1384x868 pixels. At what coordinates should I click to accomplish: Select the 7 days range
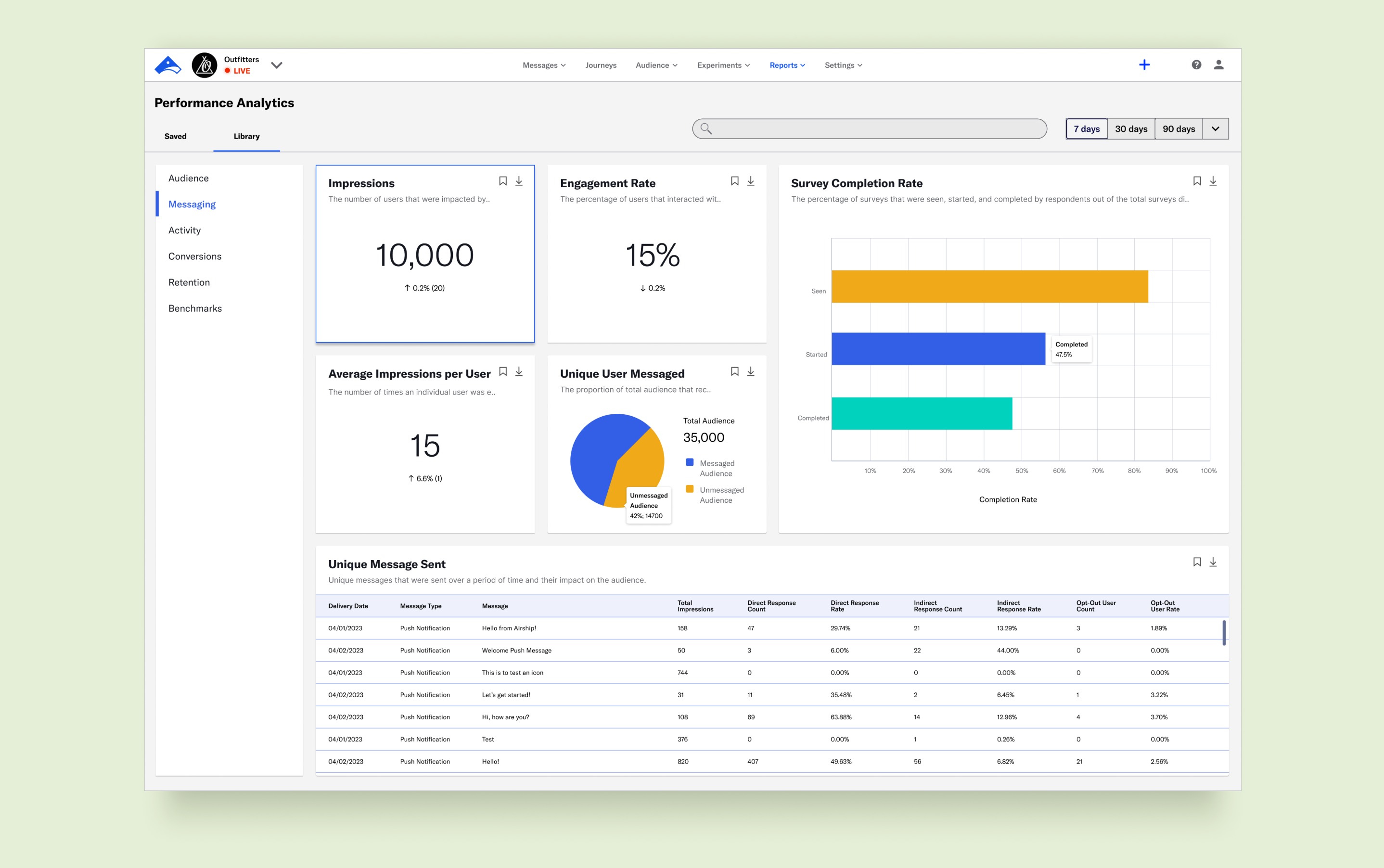point(1086,128)
